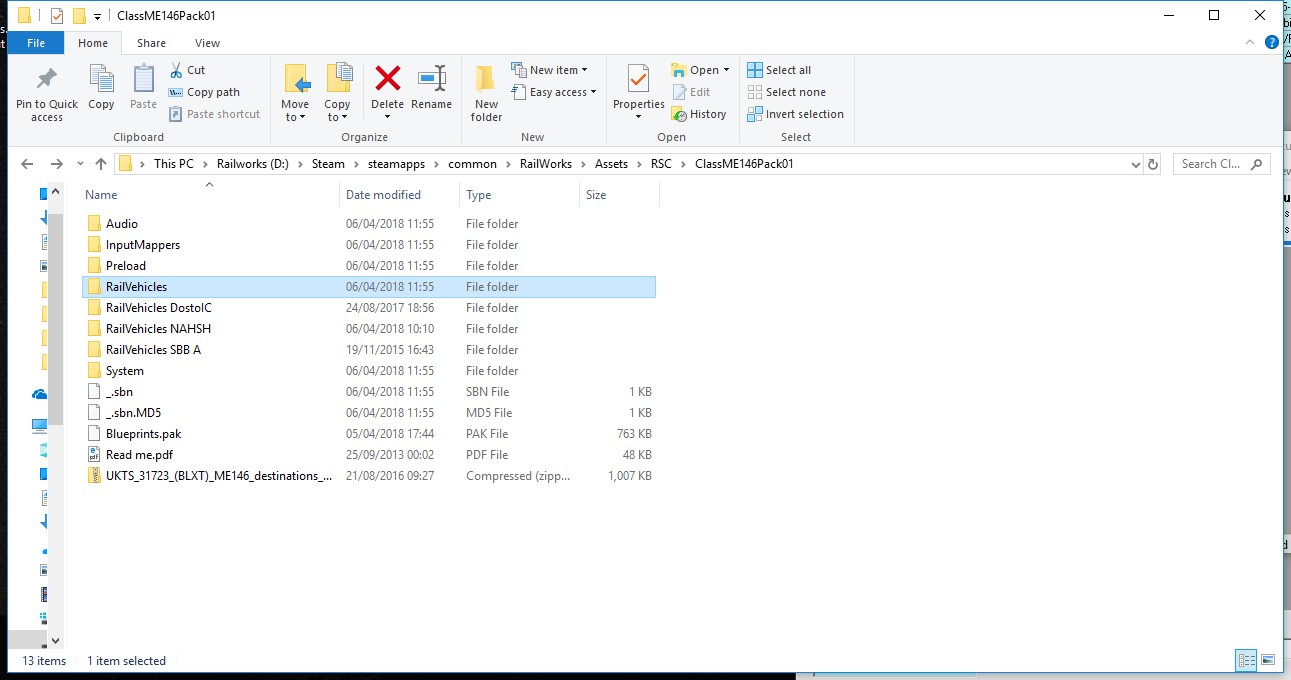Image resolution: width=1291 pixels, height=680 pixels.
Task: Refresh the current folder view
Action: coord(1153,164)
